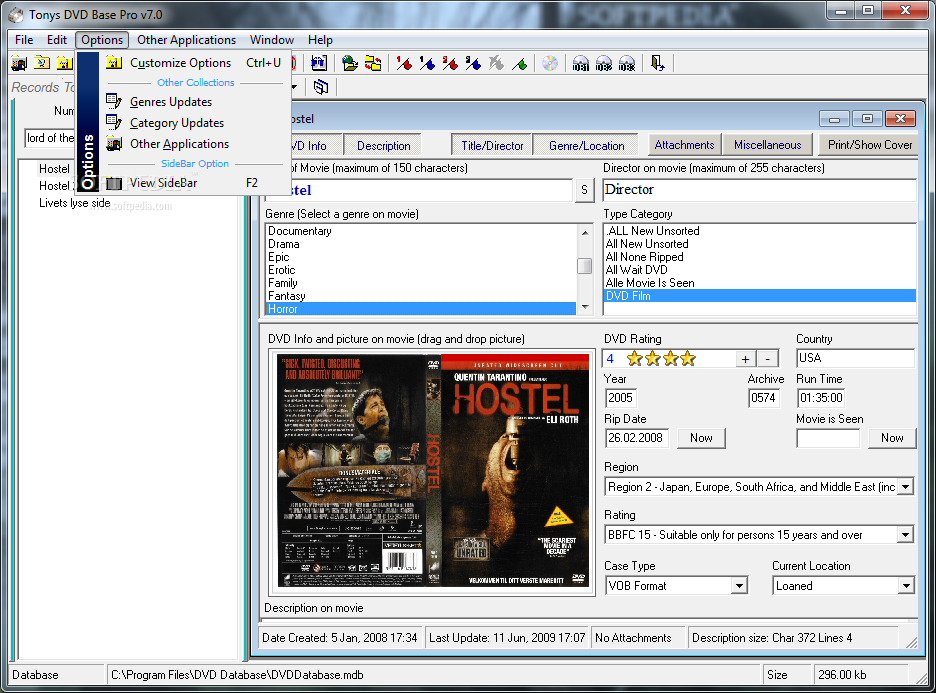Click Now button under Movie is Seen

(892, 438)
